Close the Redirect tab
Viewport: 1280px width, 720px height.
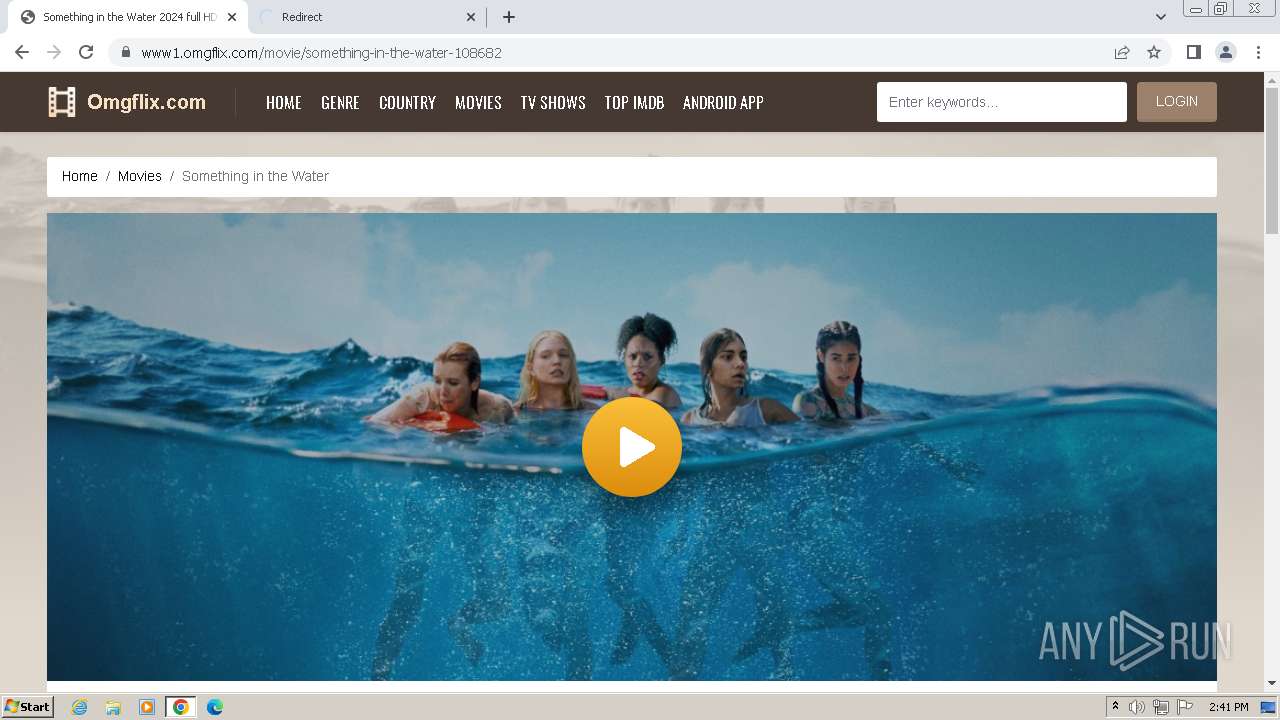(471, 17)
